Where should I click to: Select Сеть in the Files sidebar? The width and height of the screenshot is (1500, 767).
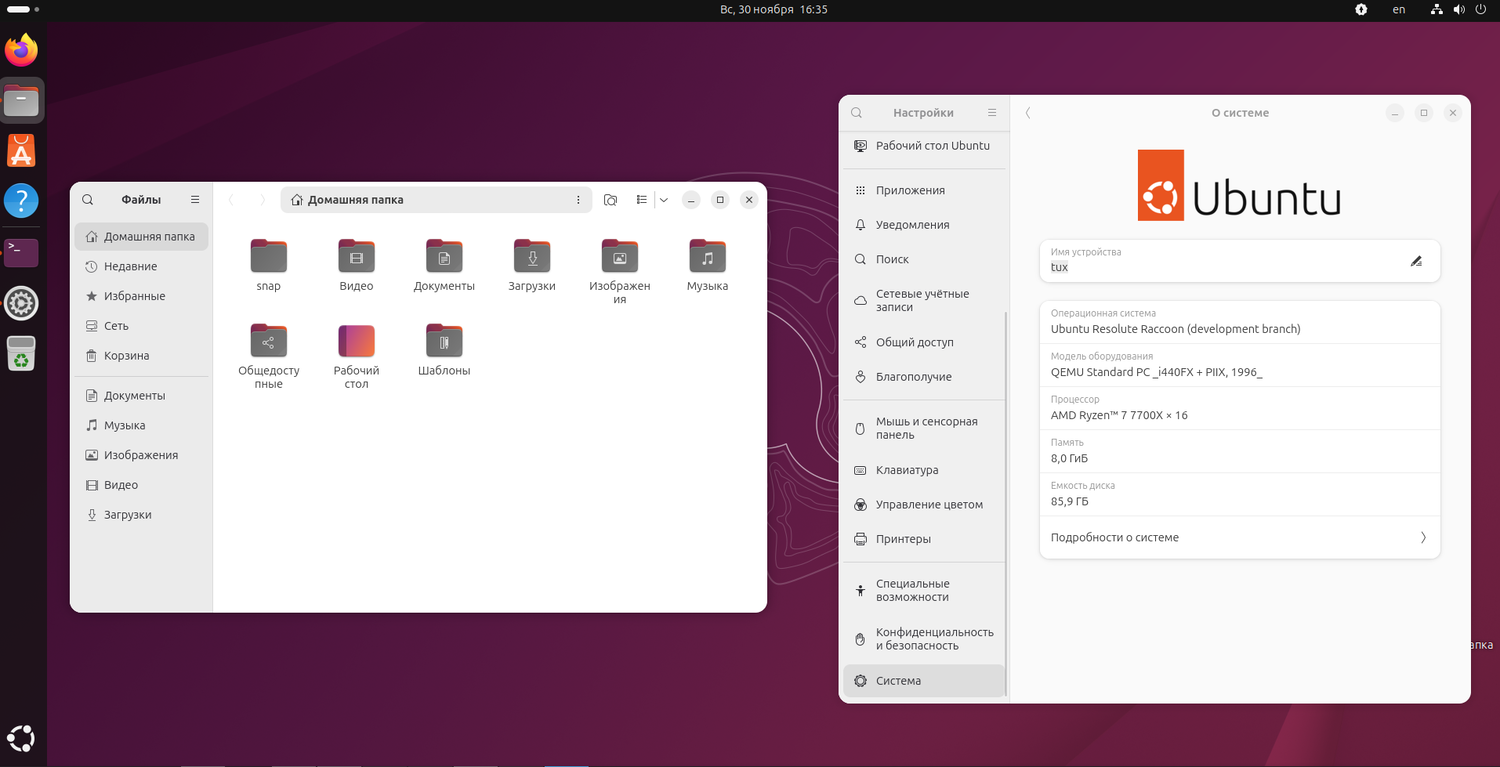(141, 326)
